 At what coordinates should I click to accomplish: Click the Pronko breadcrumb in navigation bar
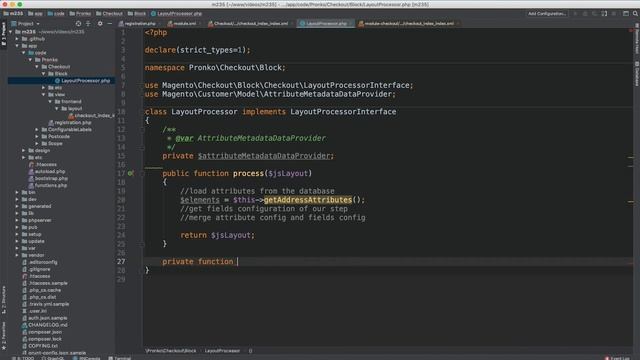point(80,13)
